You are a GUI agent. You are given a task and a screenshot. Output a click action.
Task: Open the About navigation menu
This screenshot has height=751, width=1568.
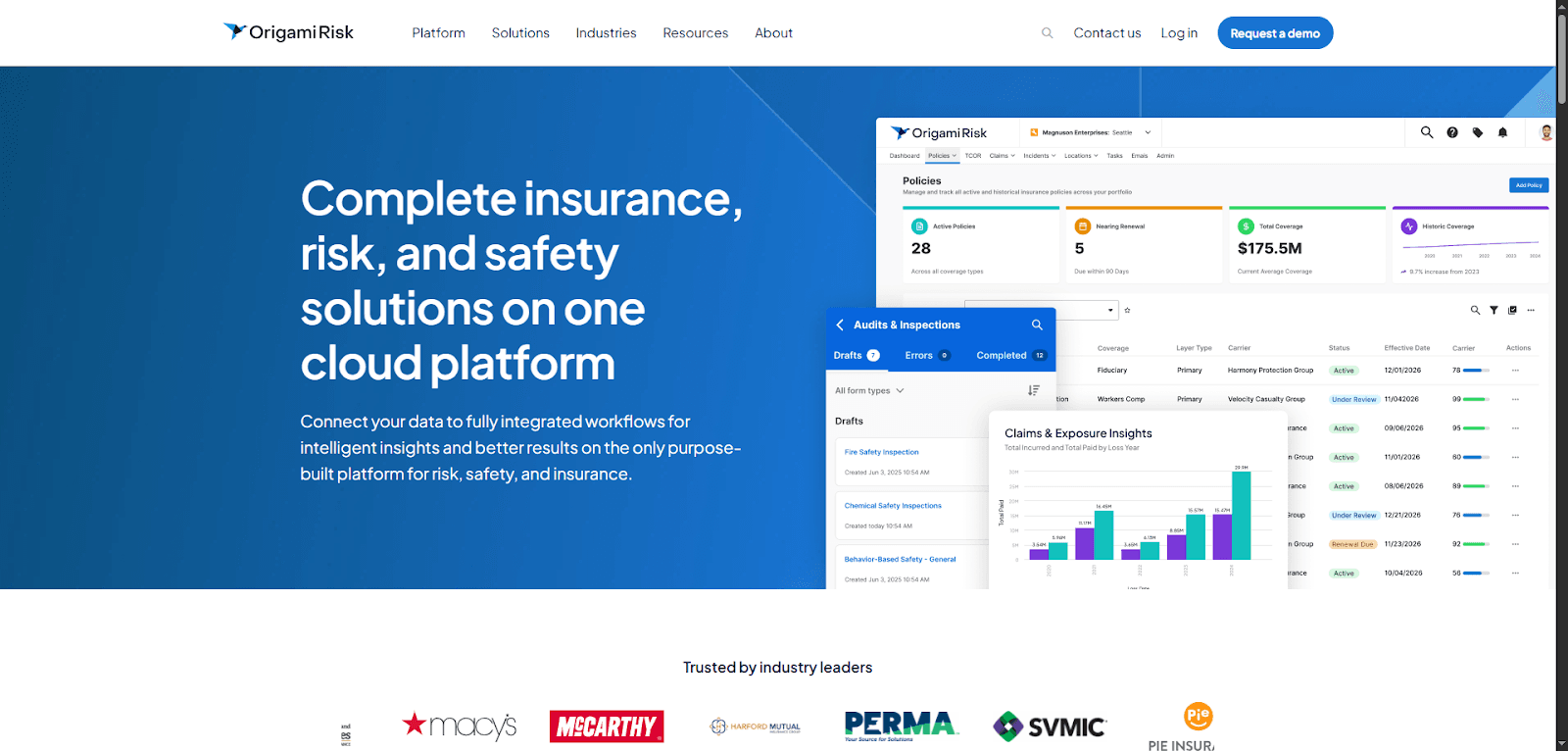pyautogui.click(x=773, y=33)
